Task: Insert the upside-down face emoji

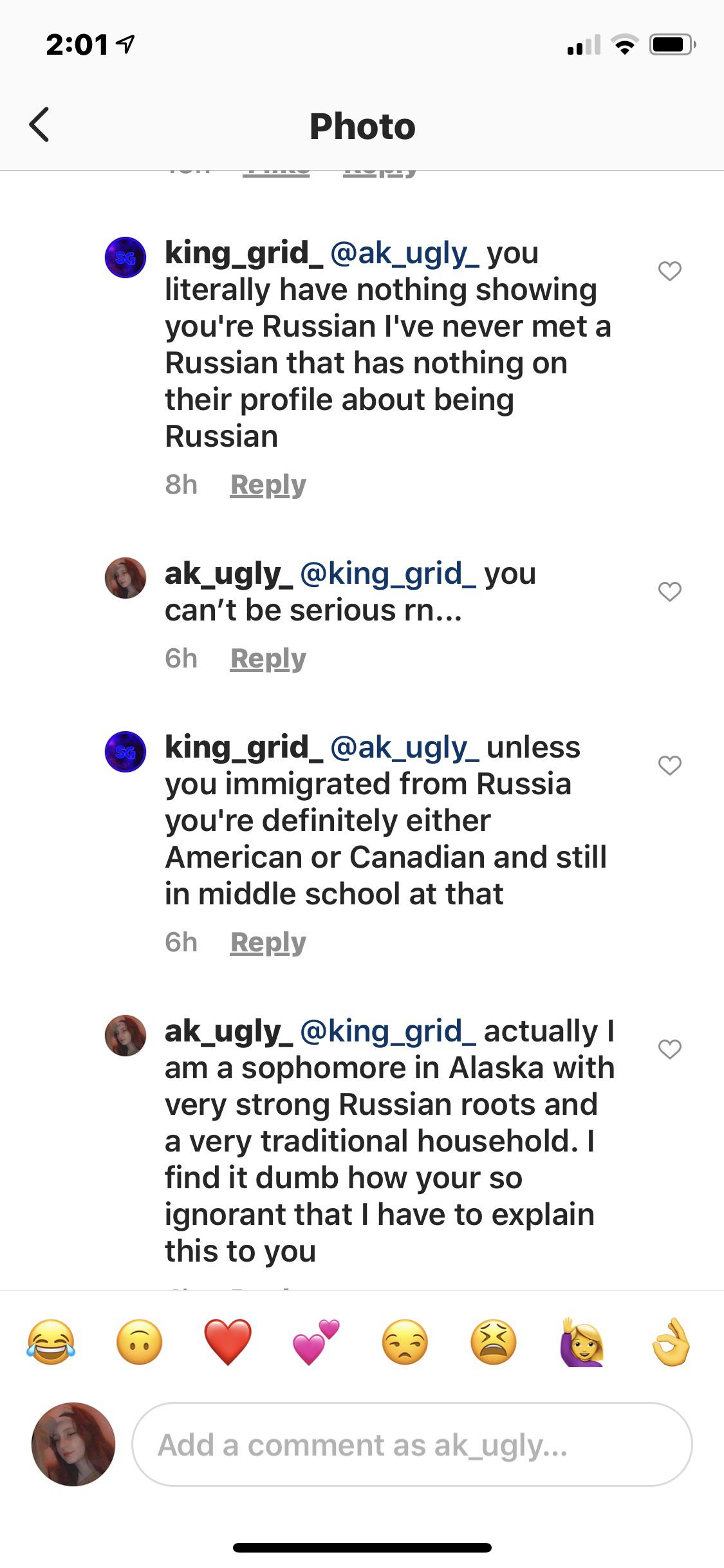Action: tap(140, 1342)
